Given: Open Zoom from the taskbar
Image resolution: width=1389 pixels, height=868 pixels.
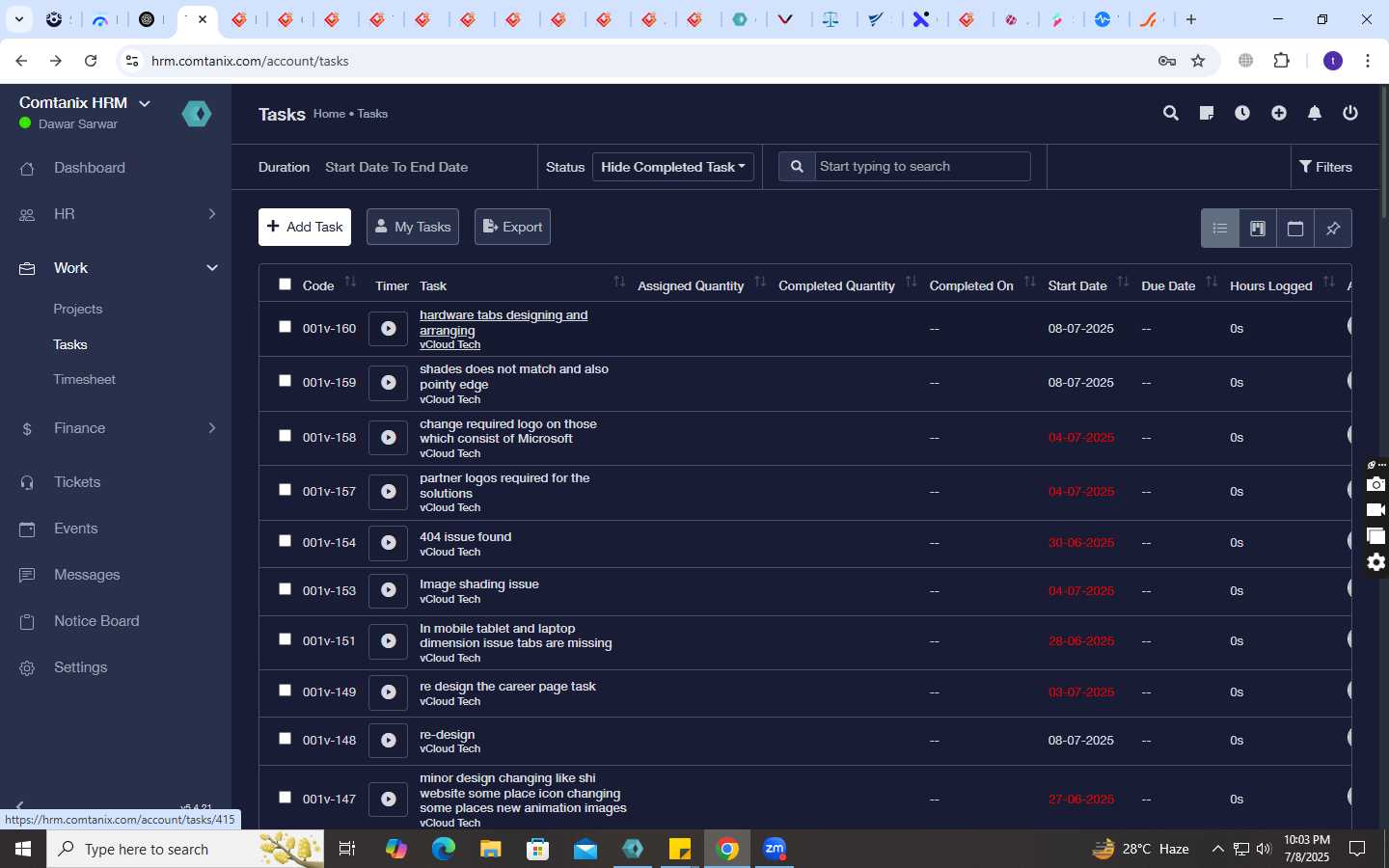Looking at the screenshot, I should (775, 849).
